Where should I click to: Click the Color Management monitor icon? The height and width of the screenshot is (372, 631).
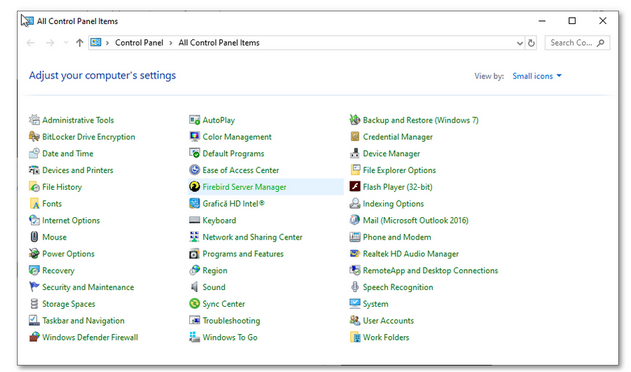coord(195,137)
